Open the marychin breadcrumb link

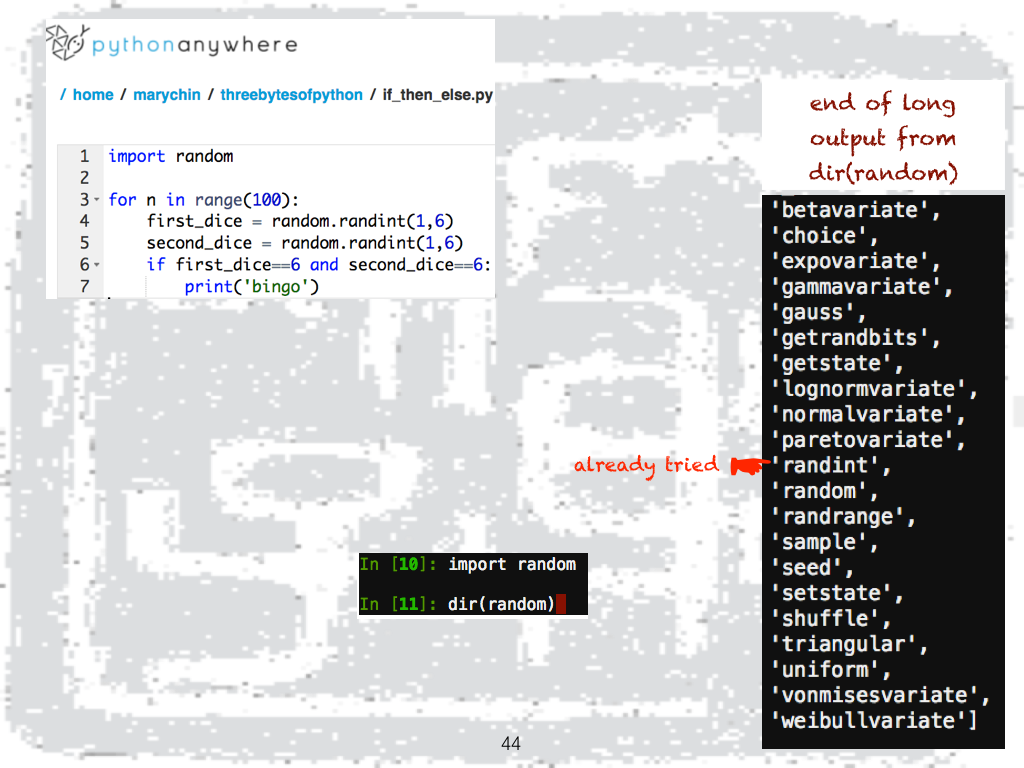pyautogui.click(x=169, y=95)
